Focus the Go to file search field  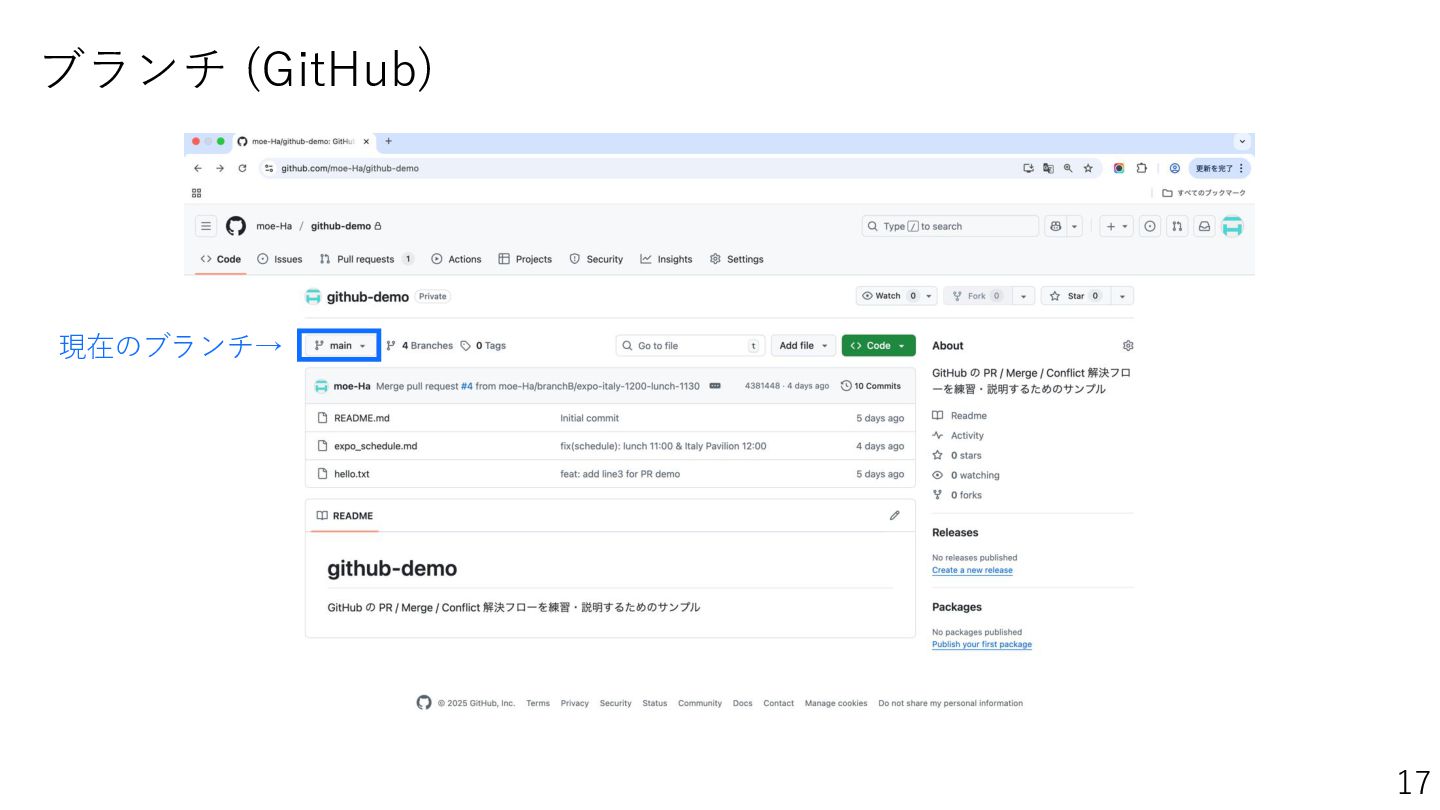coord(690,346)
